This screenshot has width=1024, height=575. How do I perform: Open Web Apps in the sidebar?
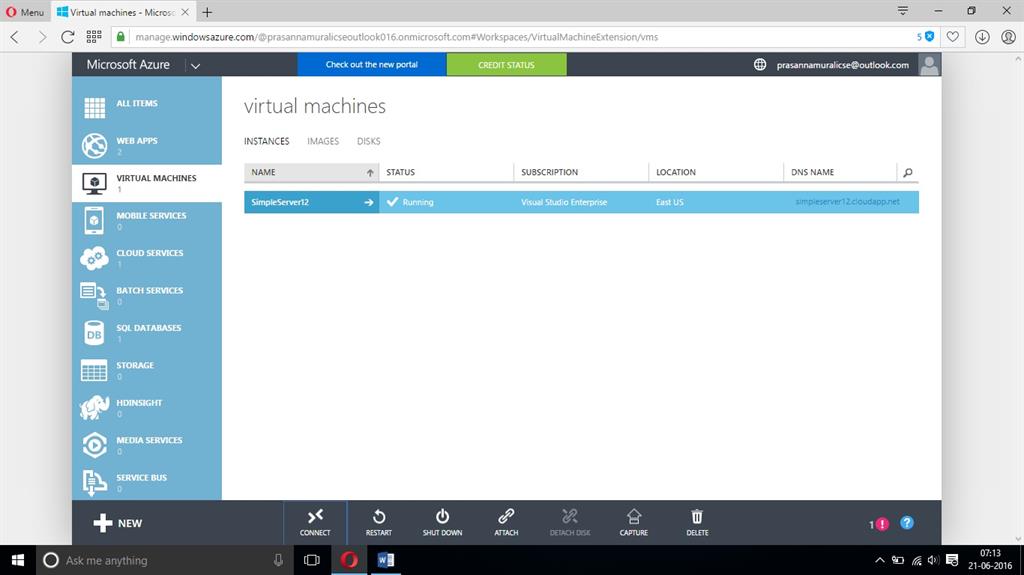(x=147, y=145)
